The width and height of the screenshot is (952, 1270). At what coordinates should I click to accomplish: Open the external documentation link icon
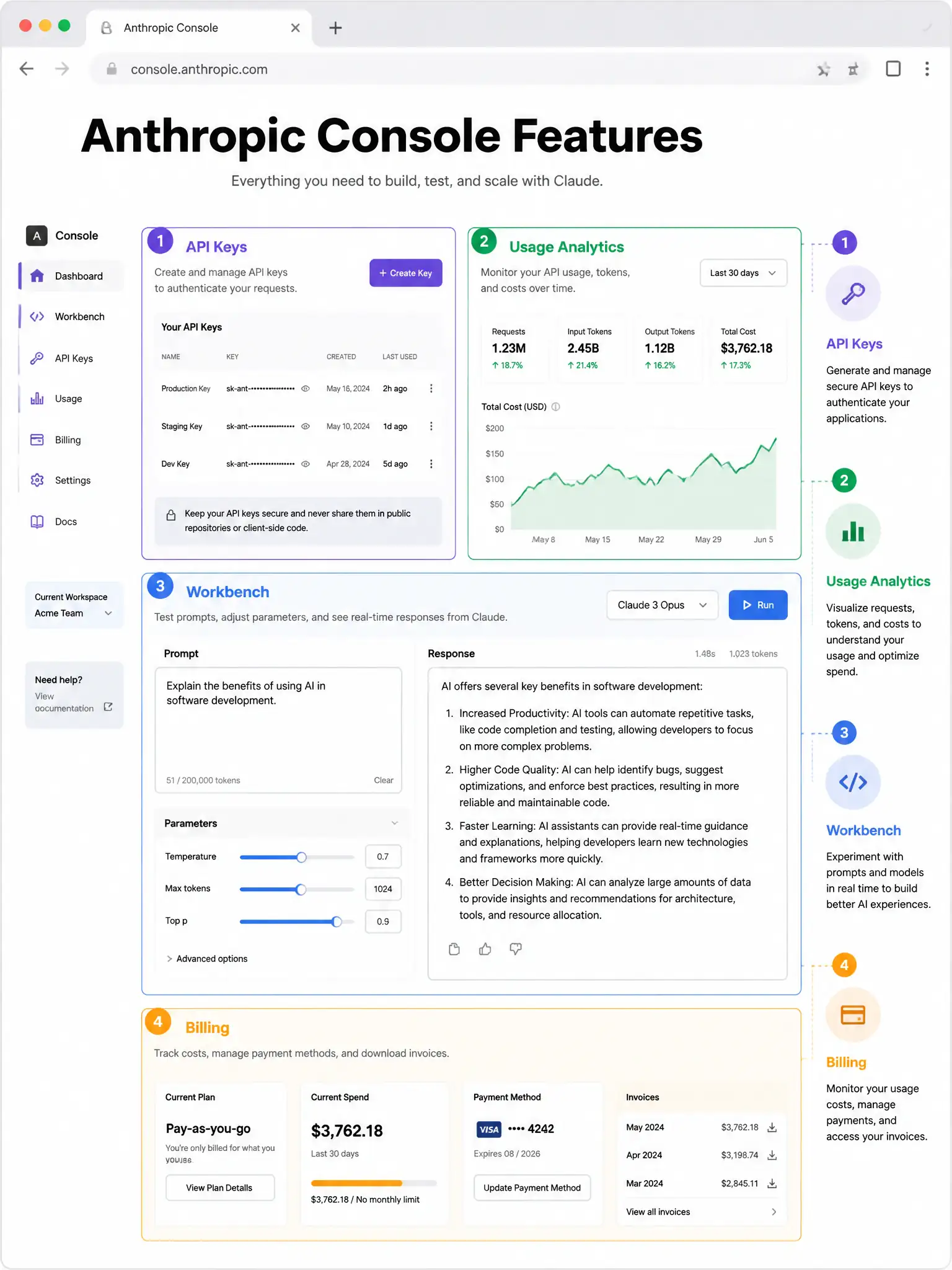click(108, 707)
